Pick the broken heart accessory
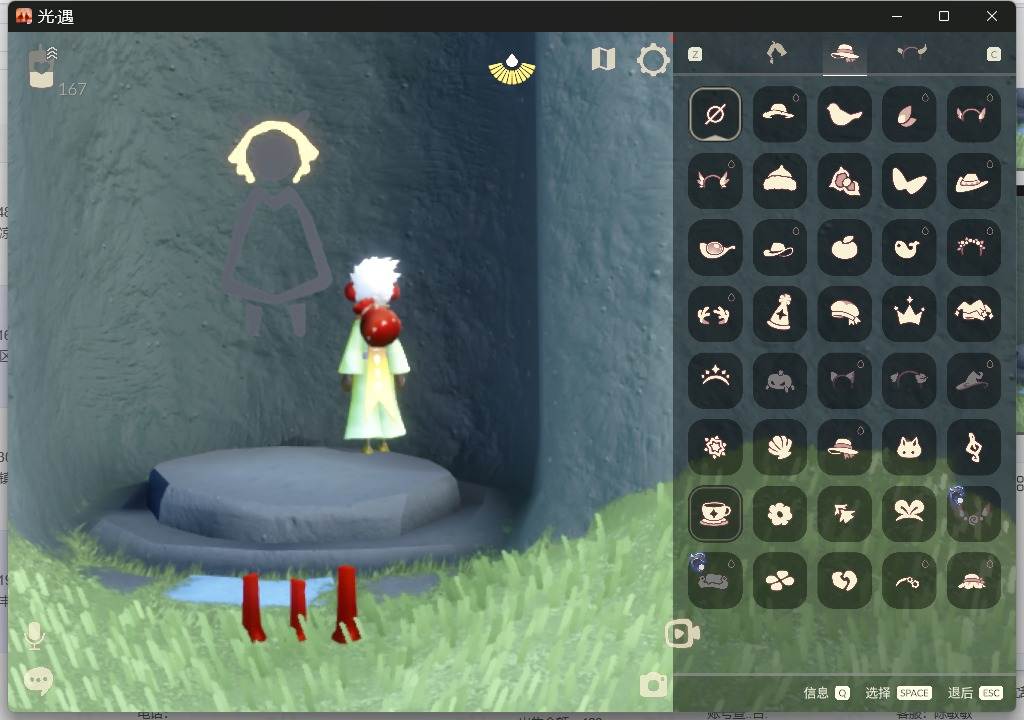The width and height of the screenshot is (1024, 720). (844, 581)
